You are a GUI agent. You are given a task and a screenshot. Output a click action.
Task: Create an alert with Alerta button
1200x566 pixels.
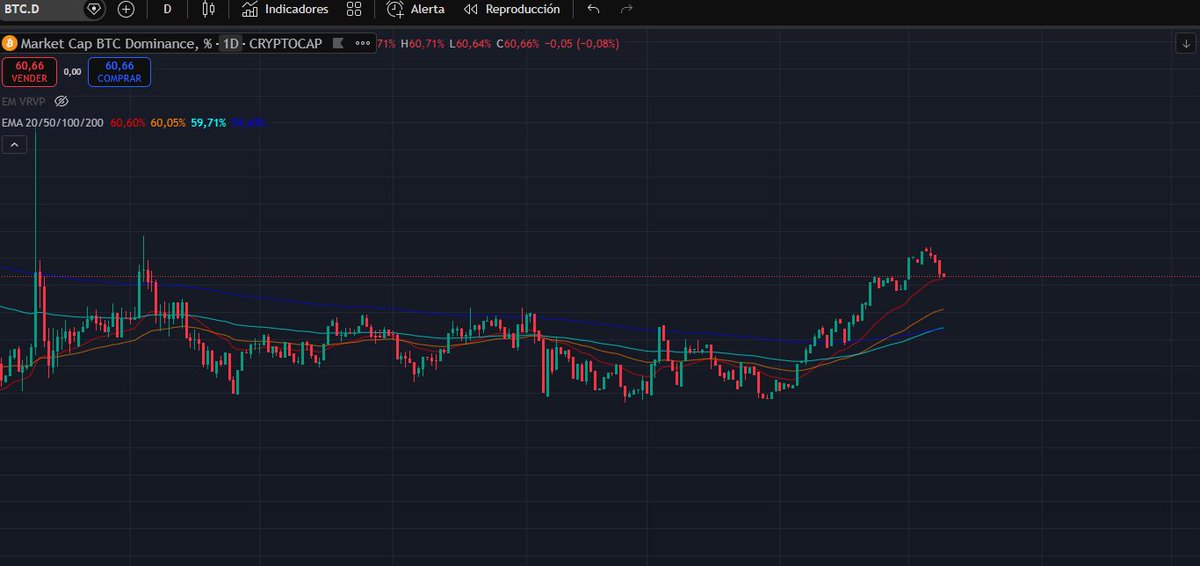tap(416, 9)
